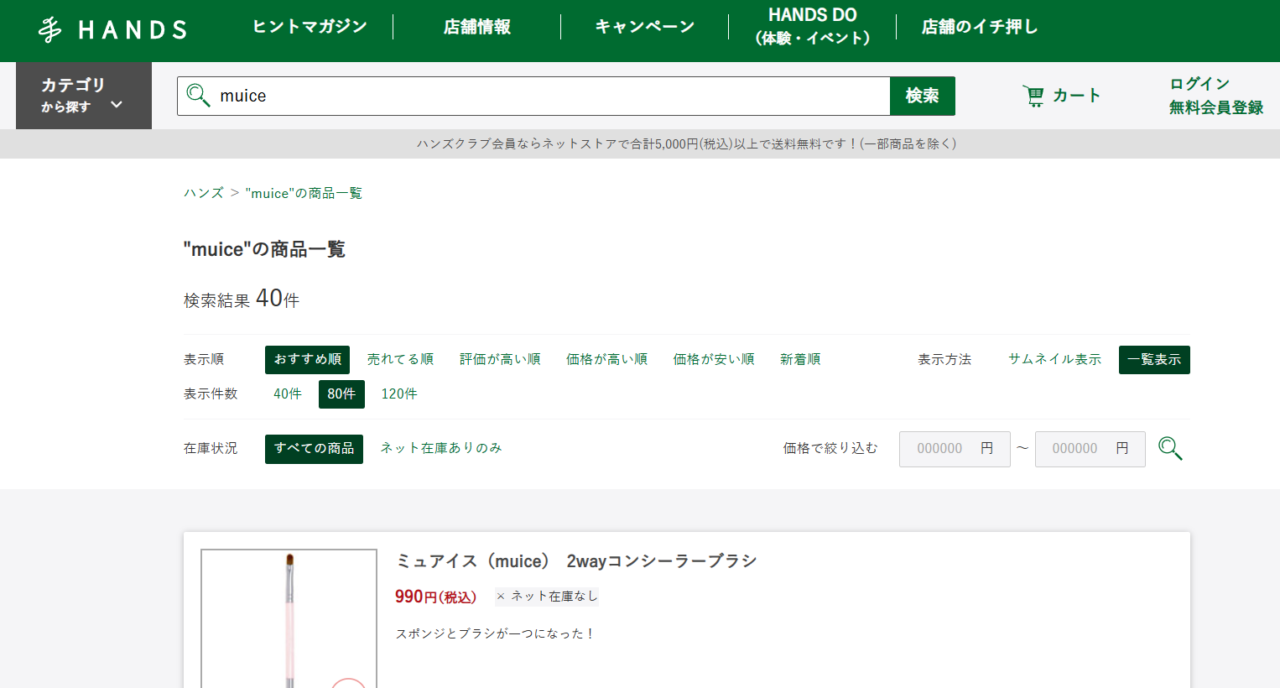Click the price filter magnifier icon

[1170, 449]
